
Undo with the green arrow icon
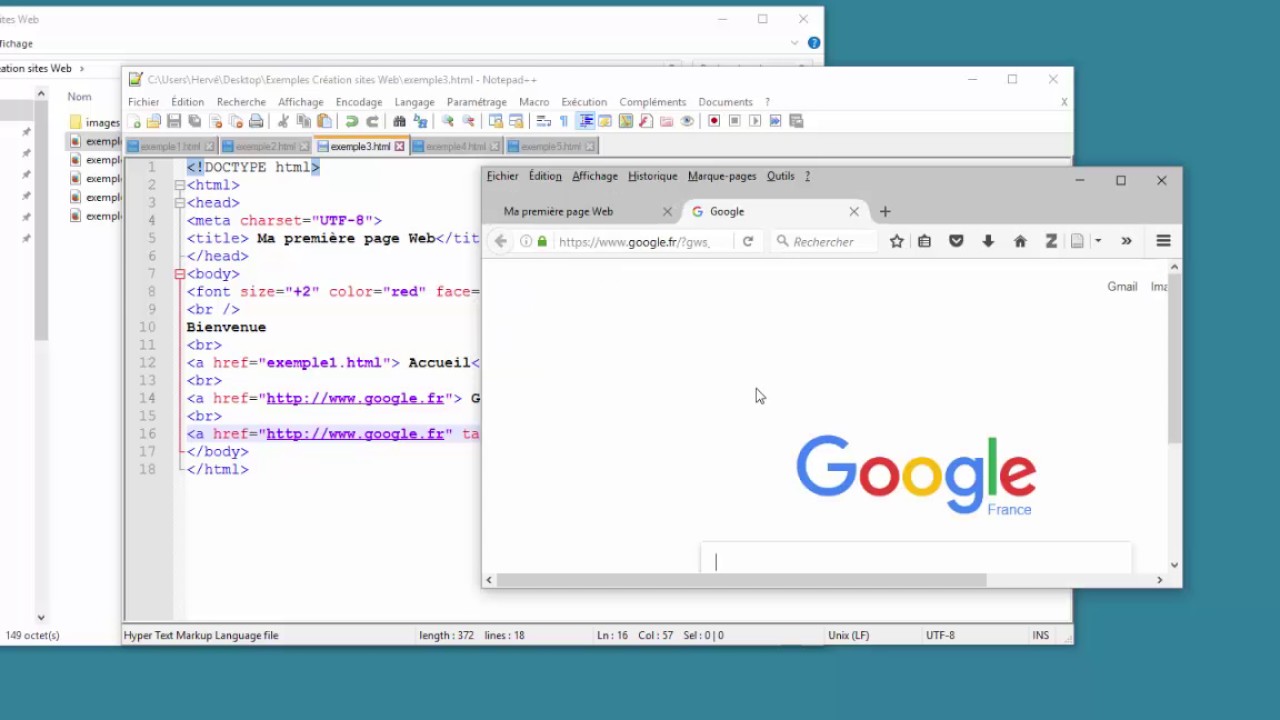click(x=352, y=121)
